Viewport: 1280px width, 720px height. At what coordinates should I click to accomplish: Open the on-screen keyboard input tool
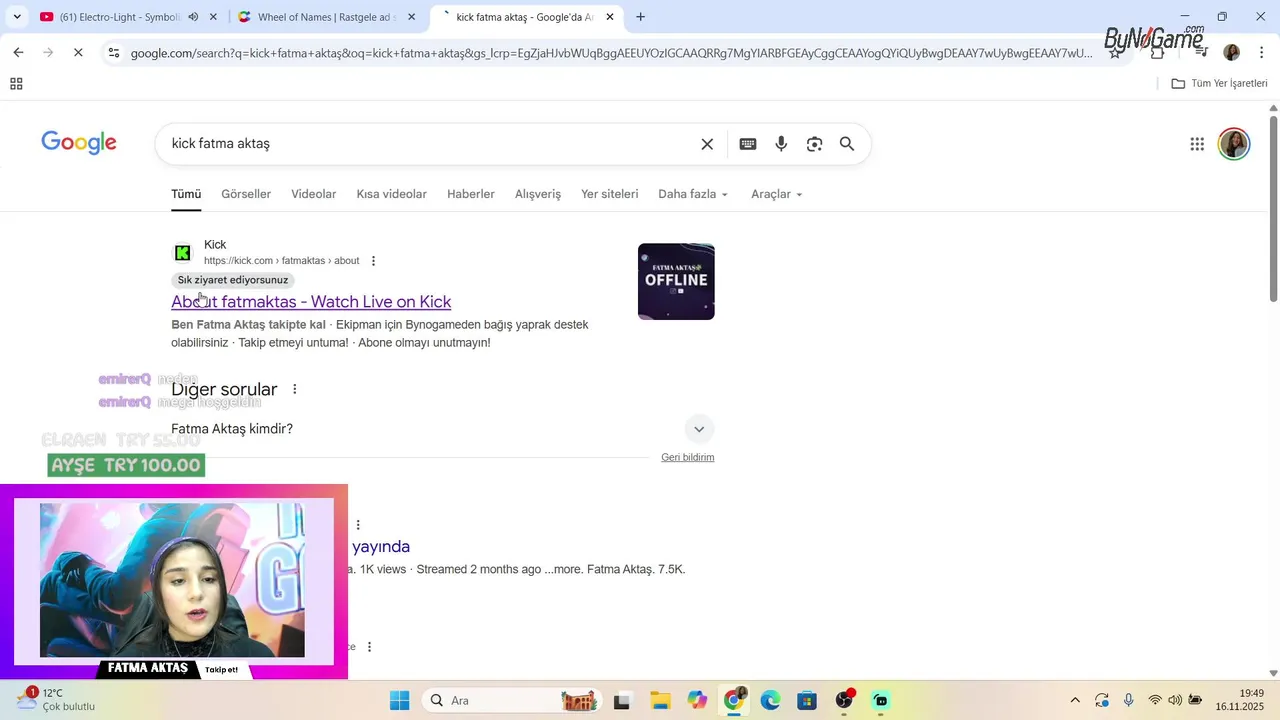[748, 144]
